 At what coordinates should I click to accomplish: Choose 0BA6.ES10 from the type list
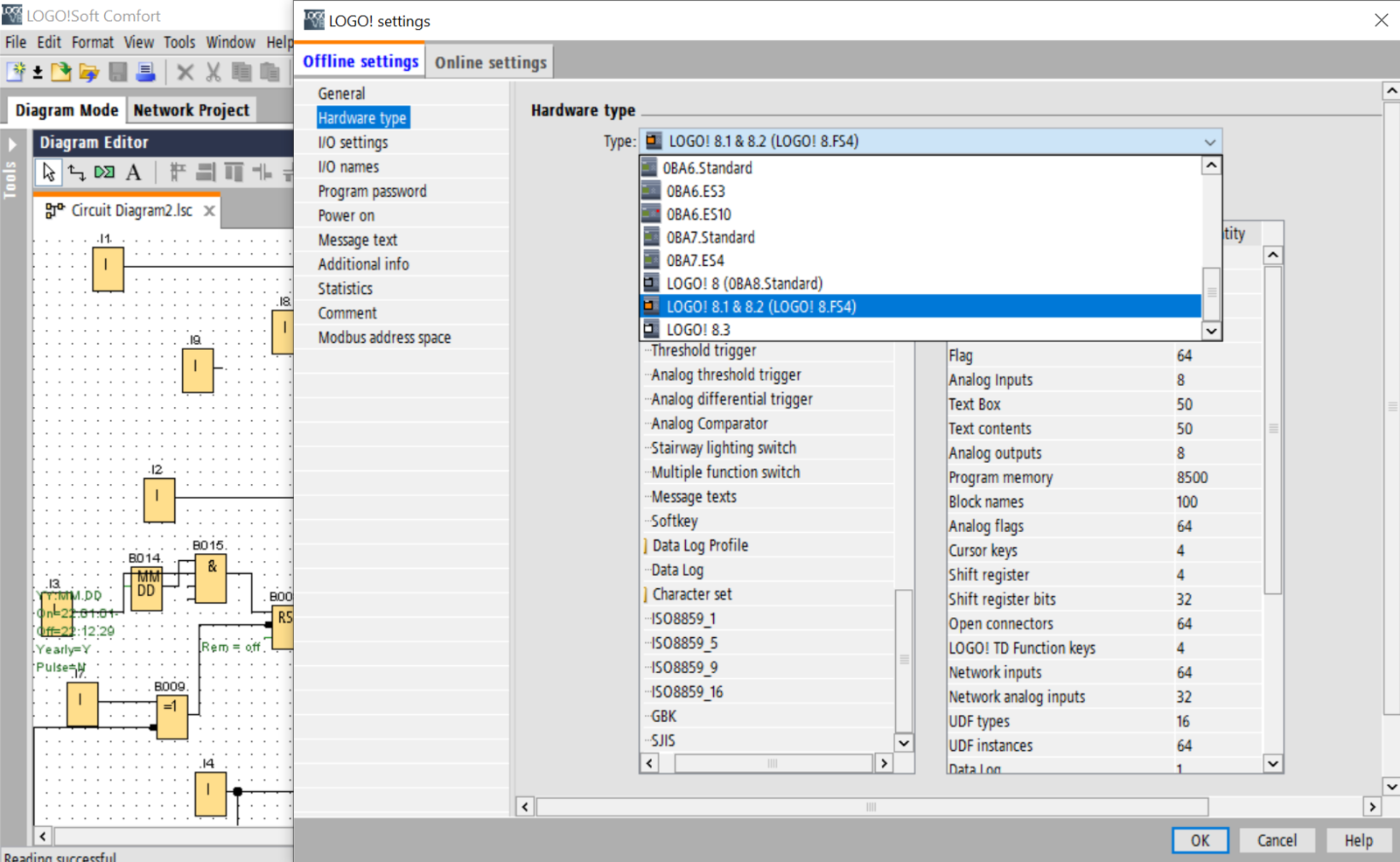click(921, 214)
